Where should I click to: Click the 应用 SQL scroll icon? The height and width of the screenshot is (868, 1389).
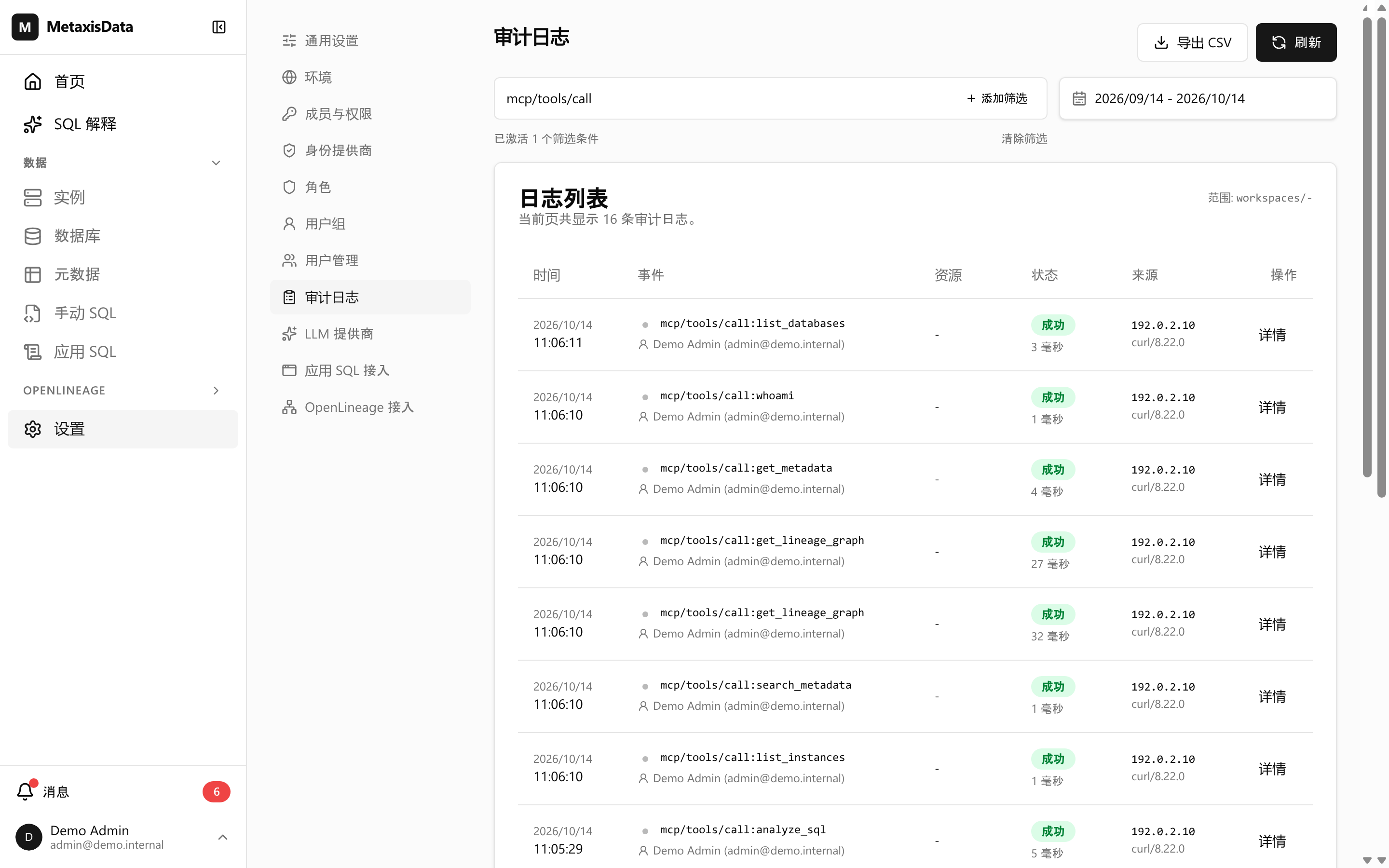(x=33, y=352)
